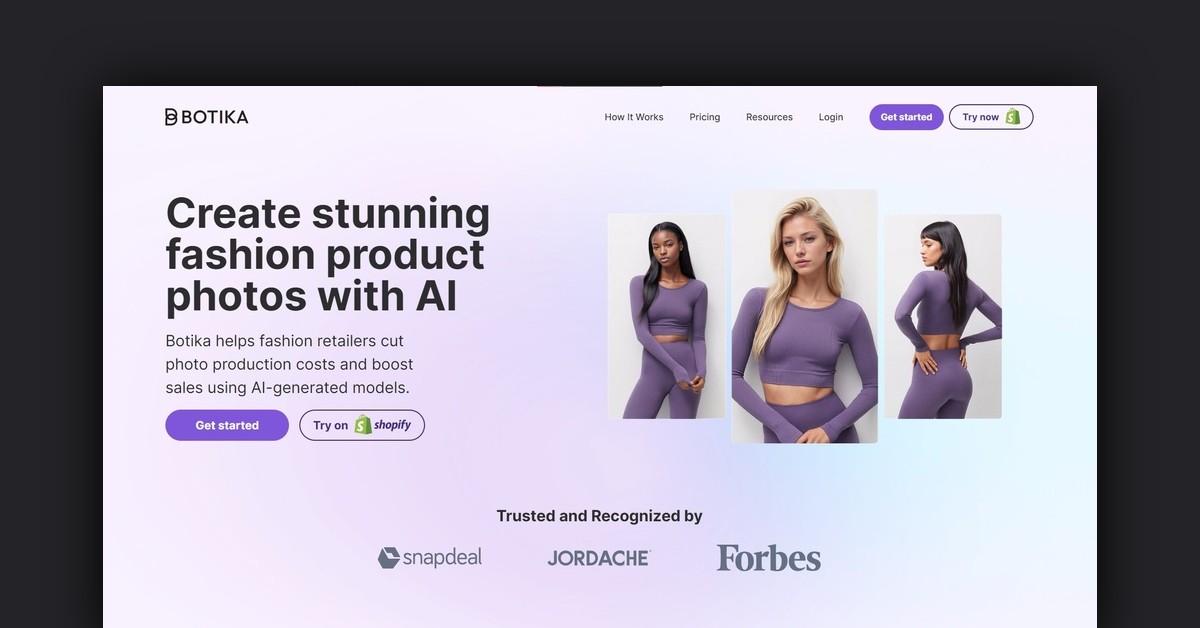Click the Try now button in the header
The height and width of the screenshot is (628, 1200).
[x=991, y=117]
